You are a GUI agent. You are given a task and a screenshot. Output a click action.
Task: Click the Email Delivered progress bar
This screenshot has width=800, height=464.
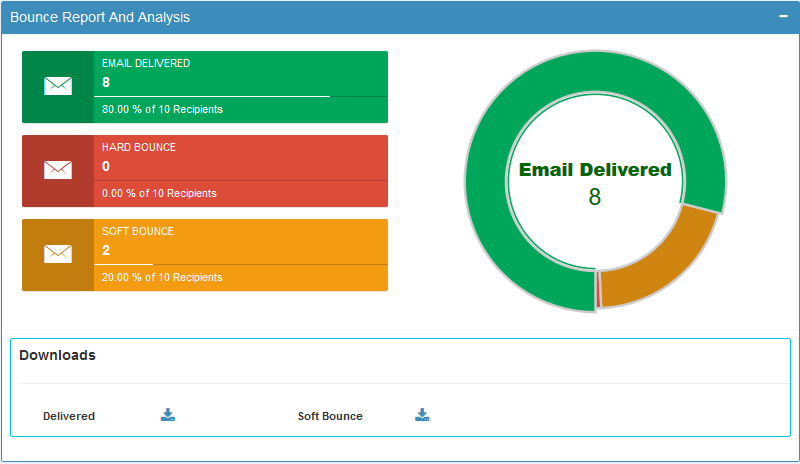click(x=216, y=96)
